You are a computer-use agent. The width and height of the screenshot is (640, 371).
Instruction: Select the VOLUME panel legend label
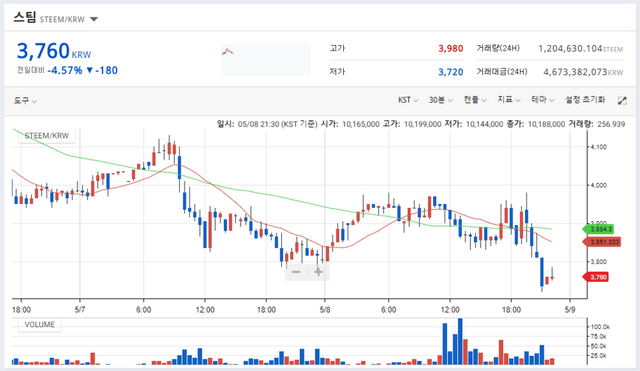[40, 325]
